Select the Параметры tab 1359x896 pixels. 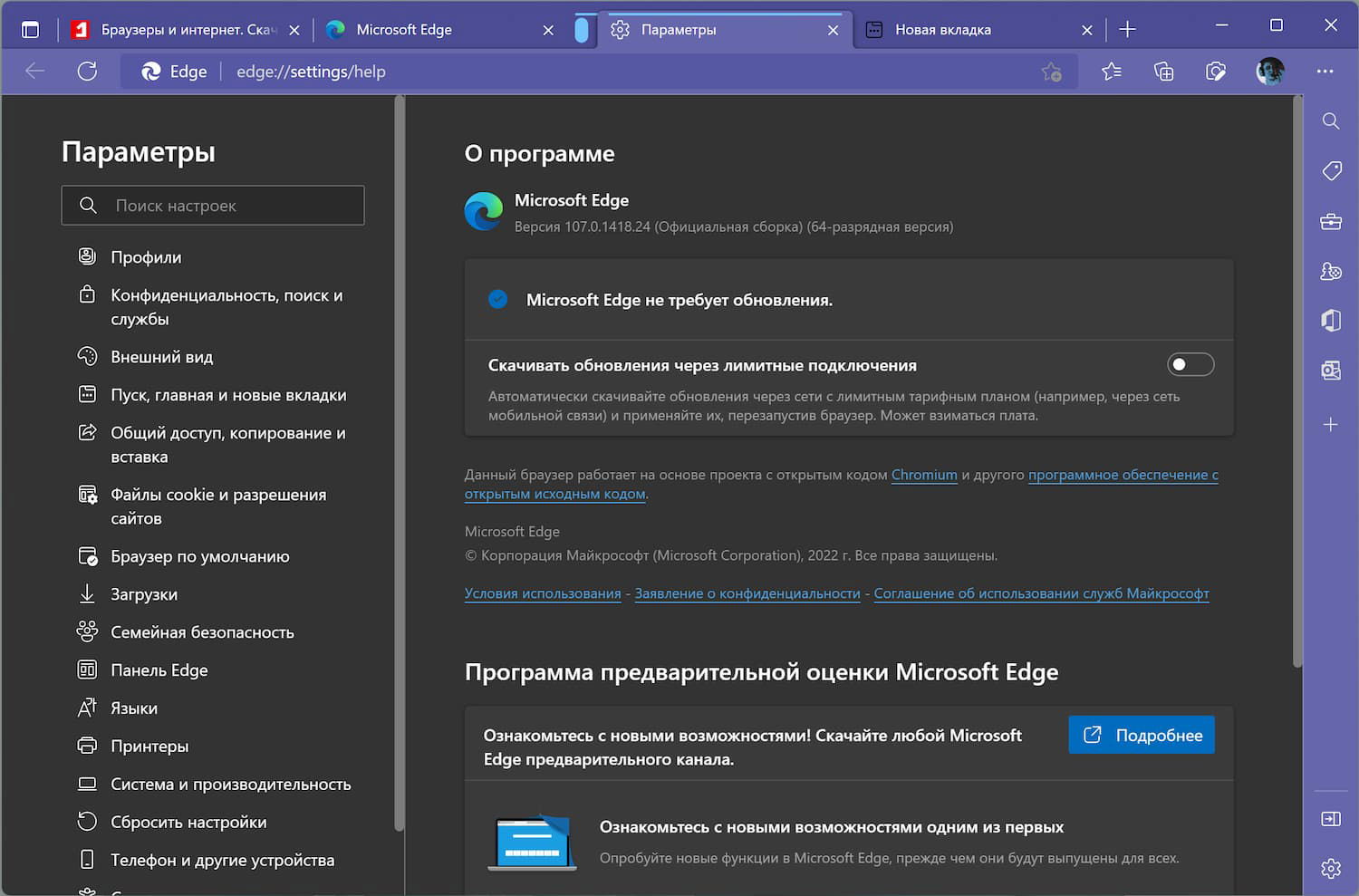(725, 30)
